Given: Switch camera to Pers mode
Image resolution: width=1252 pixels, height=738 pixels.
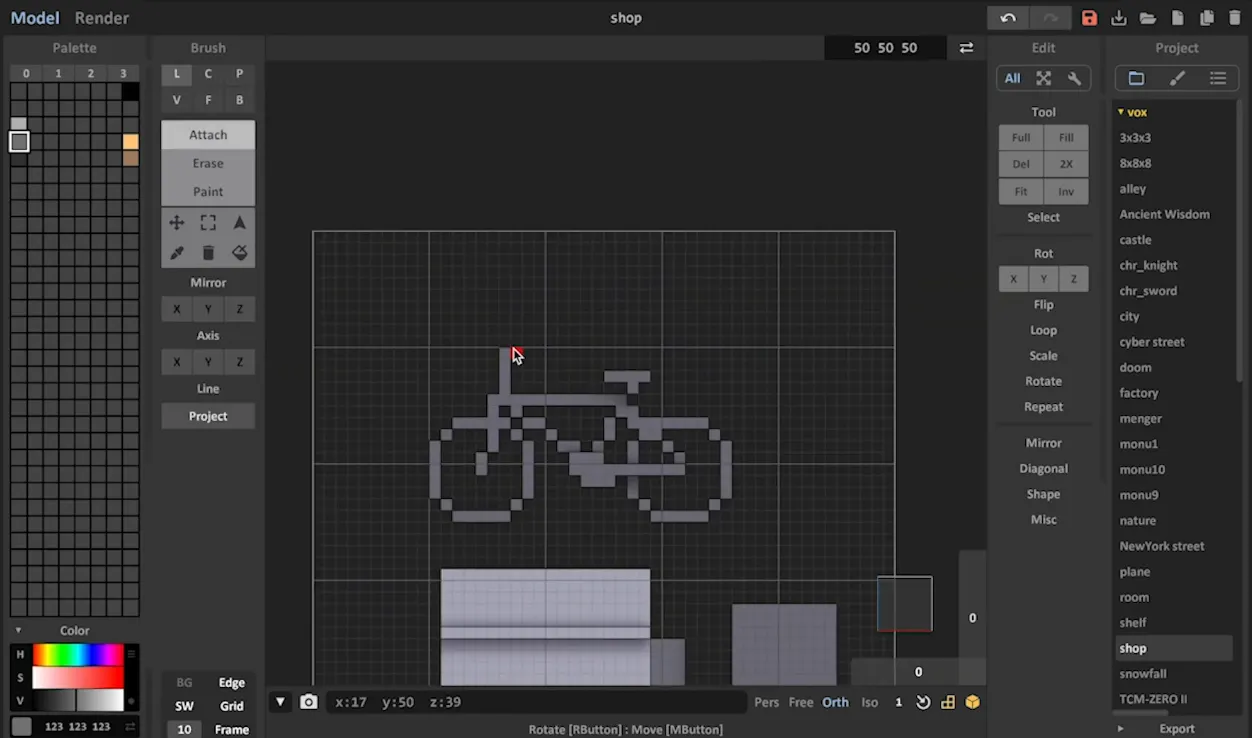Looking at the screenshot, I should (767, 702).
